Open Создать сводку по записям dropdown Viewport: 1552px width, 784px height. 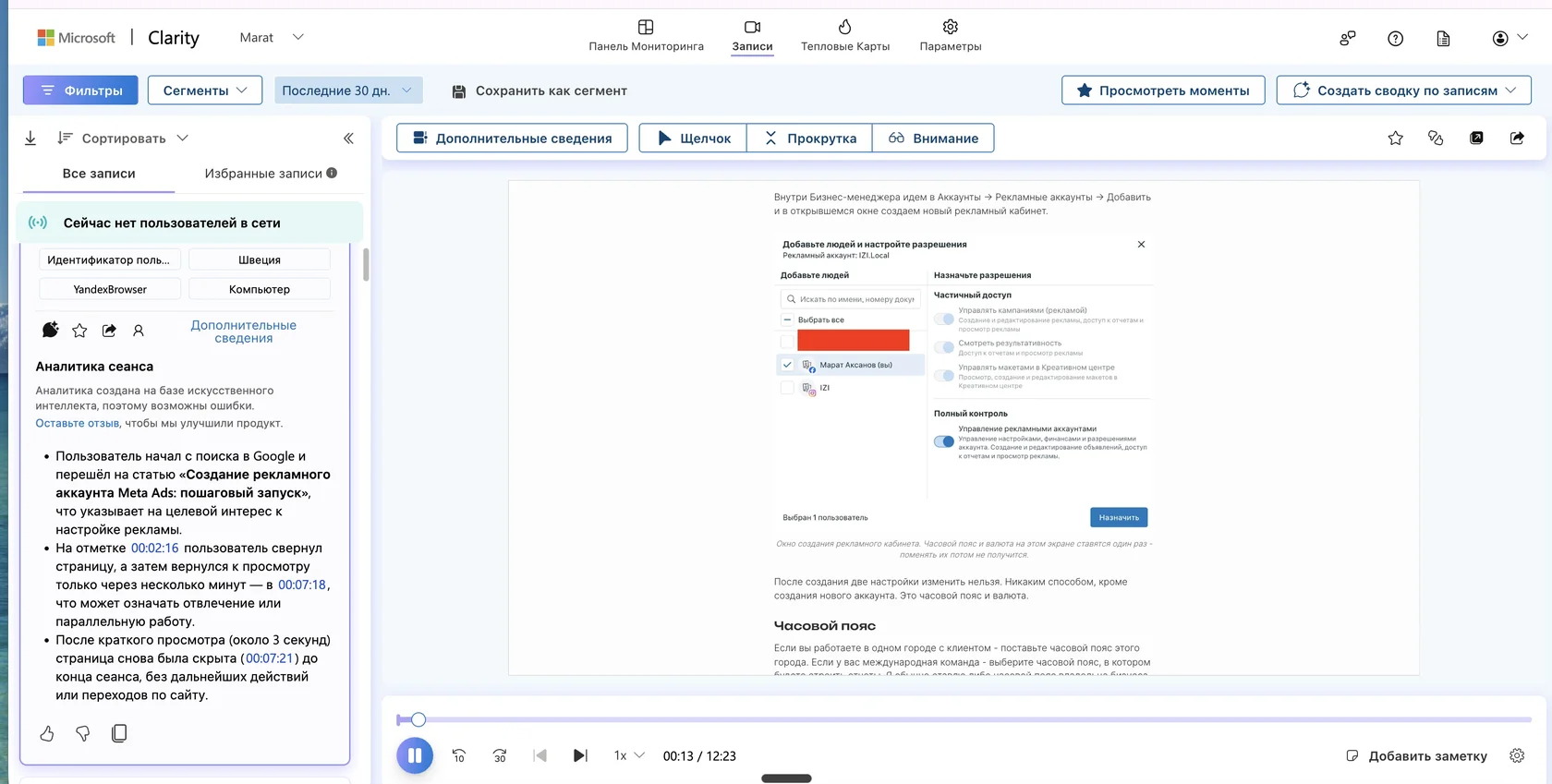(1404, 90)
